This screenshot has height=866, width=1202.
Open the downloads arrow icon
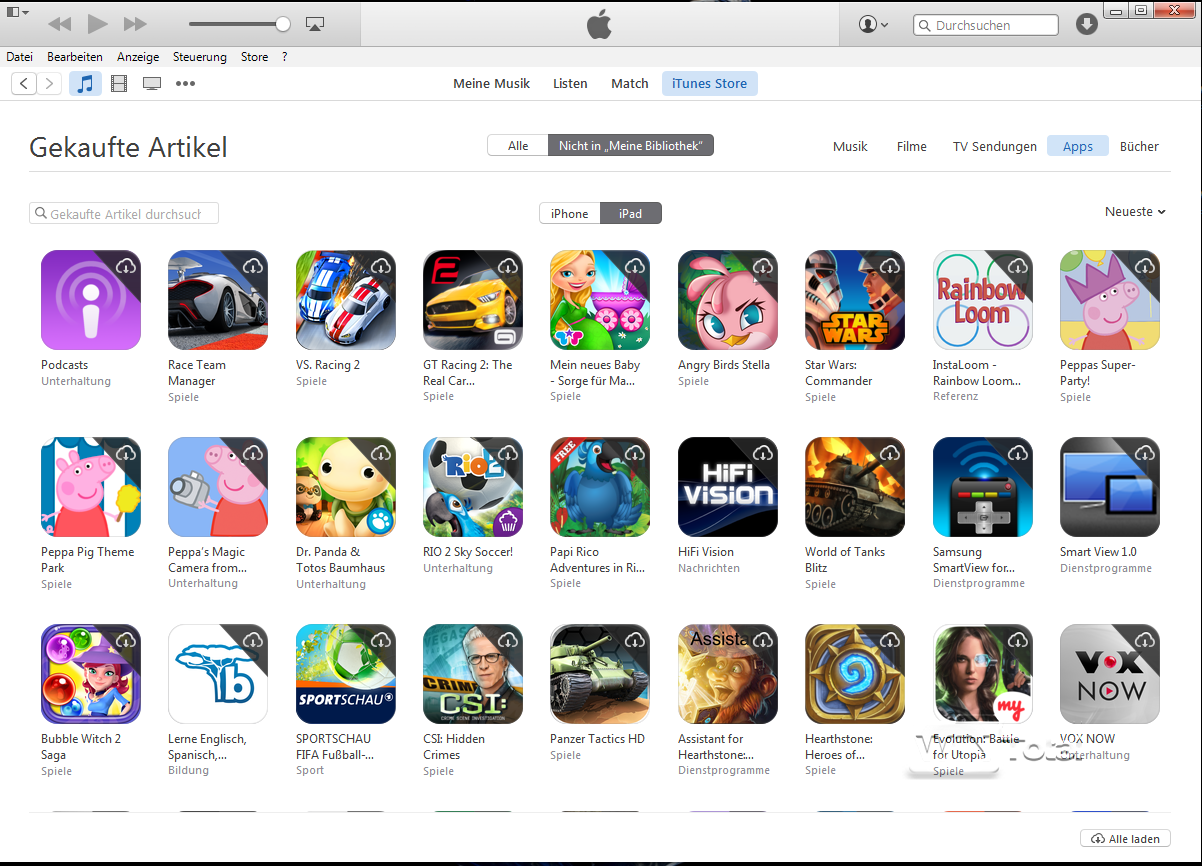tap(1087, 24)
